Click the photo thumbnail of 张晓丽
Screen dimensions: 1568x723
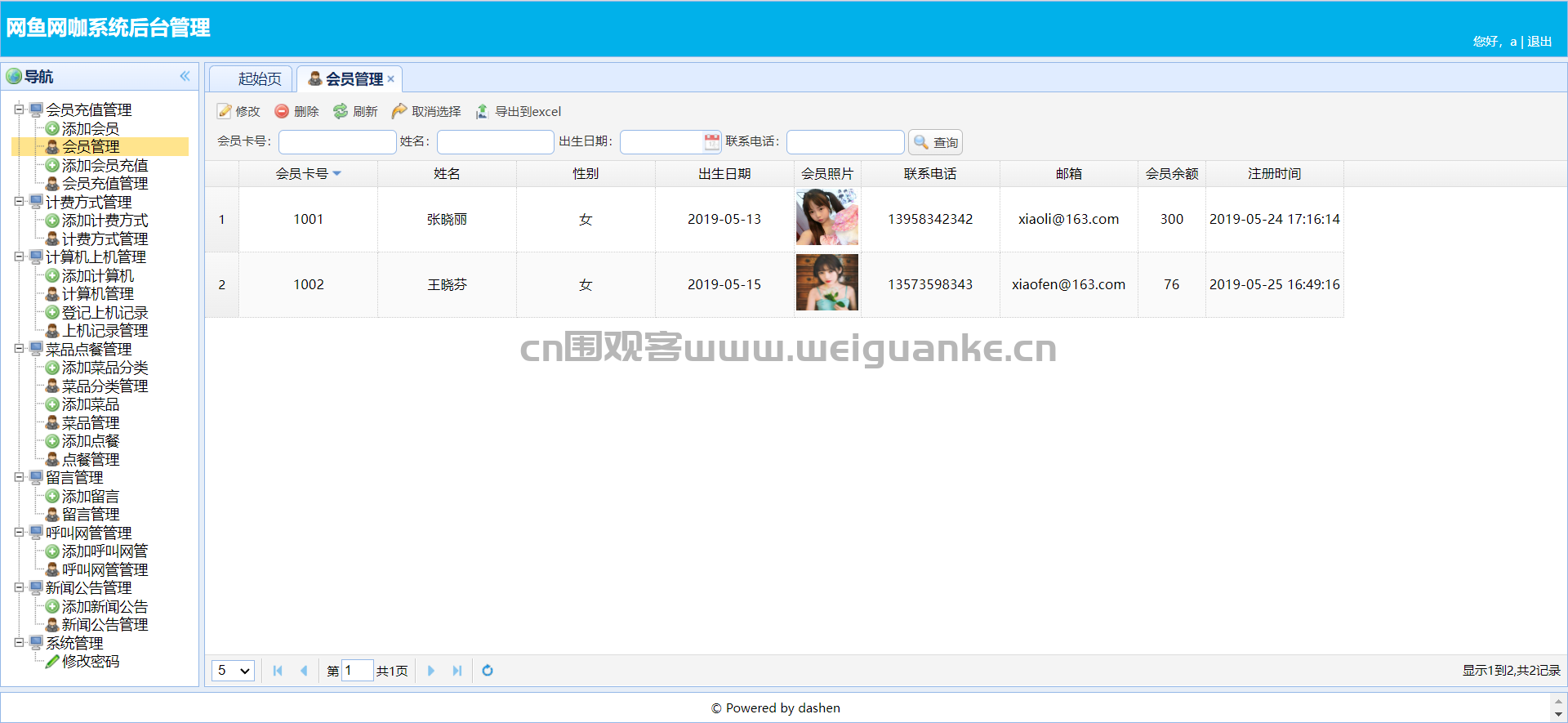[827, 217]
